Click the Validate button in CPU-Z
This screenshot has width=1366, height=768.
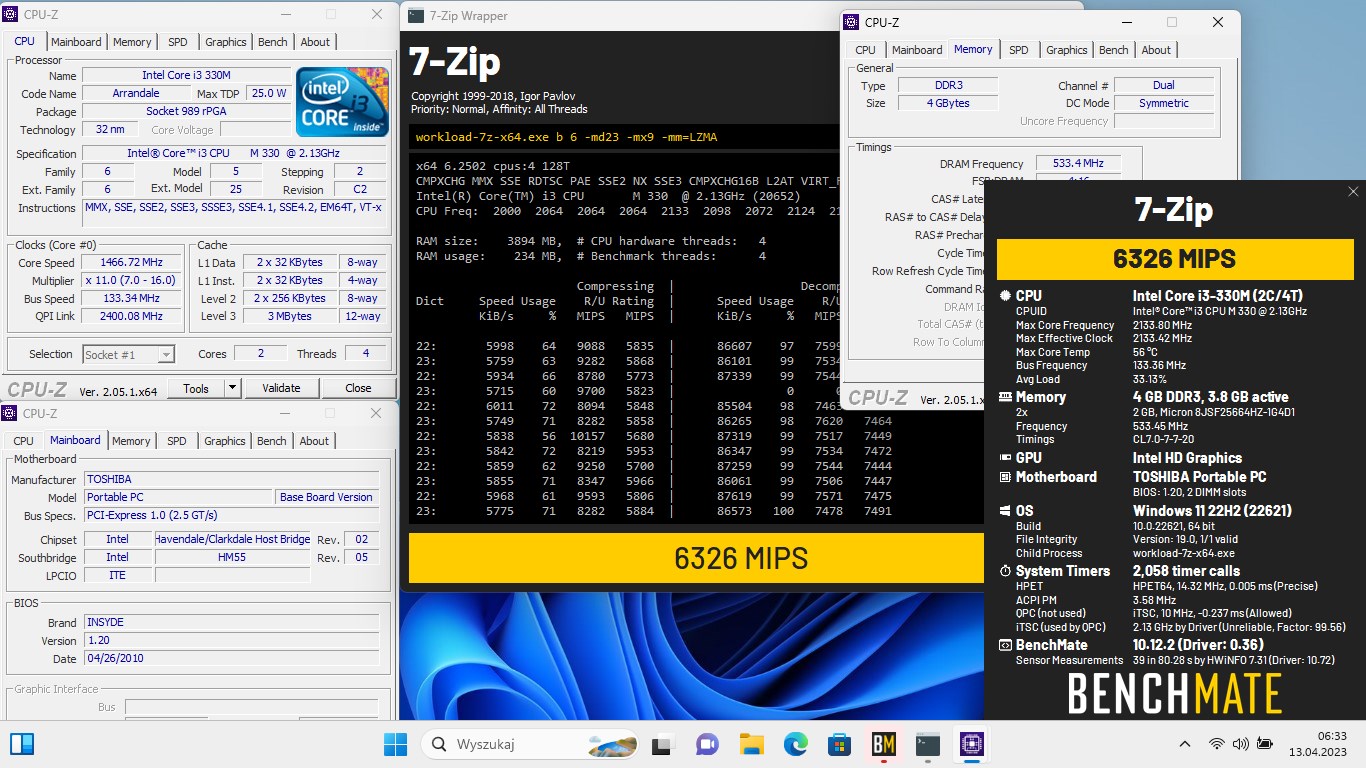coord(281,388)
